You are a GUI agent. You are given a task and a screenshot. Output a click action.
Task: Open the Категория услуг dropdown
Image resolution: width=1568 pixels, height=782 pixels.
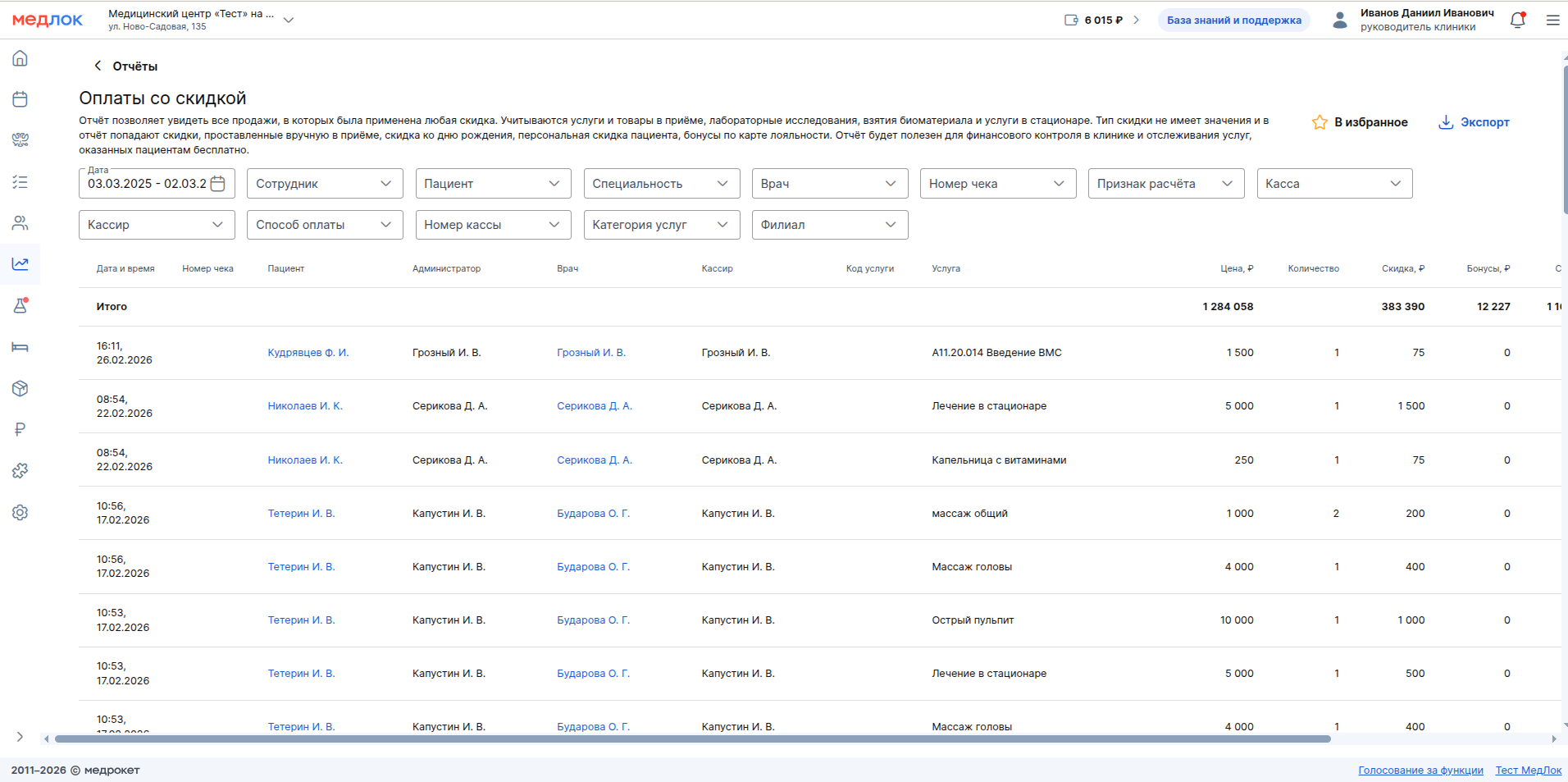661,225
